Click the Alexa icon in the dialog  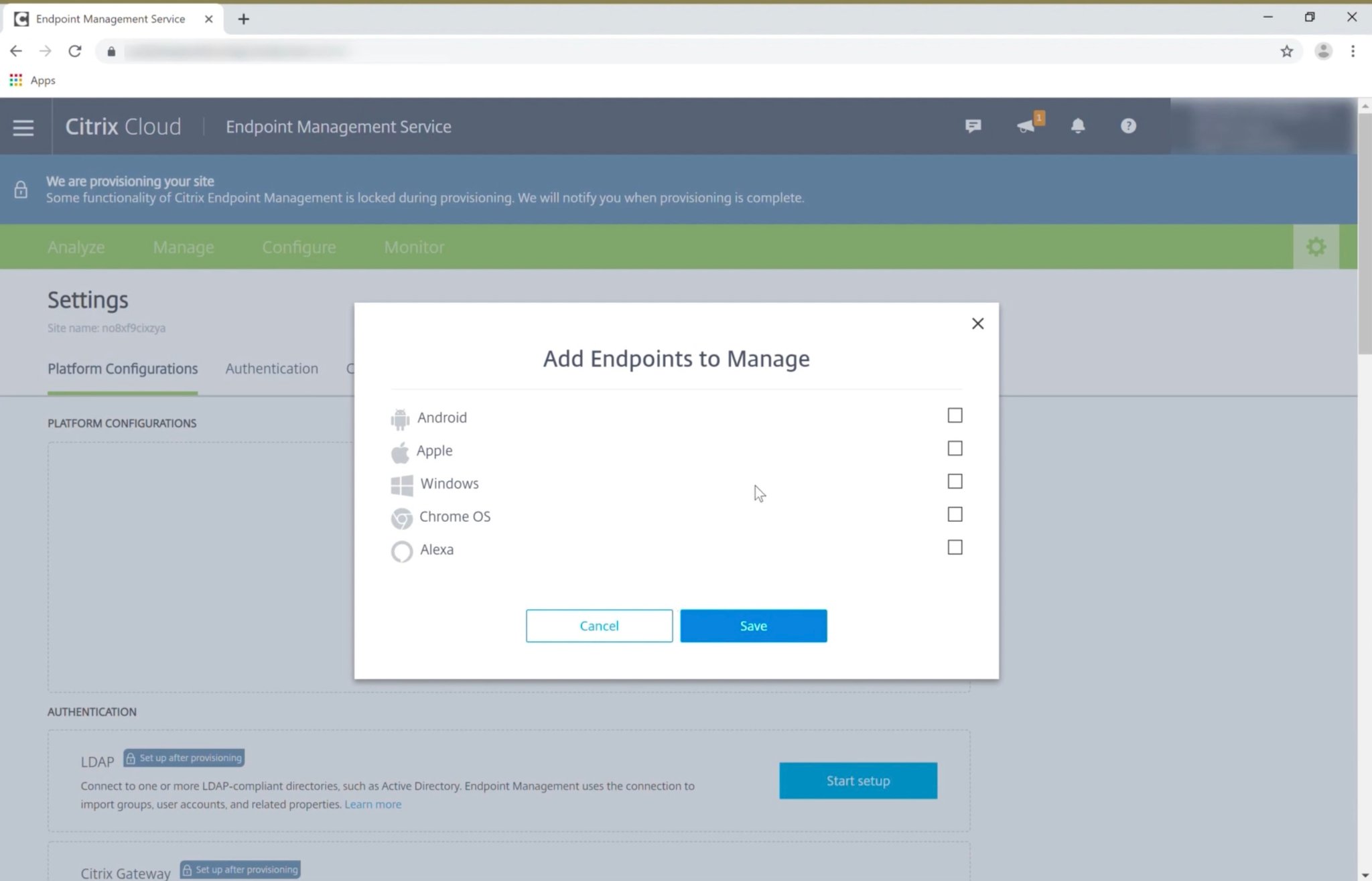point(401,551)
